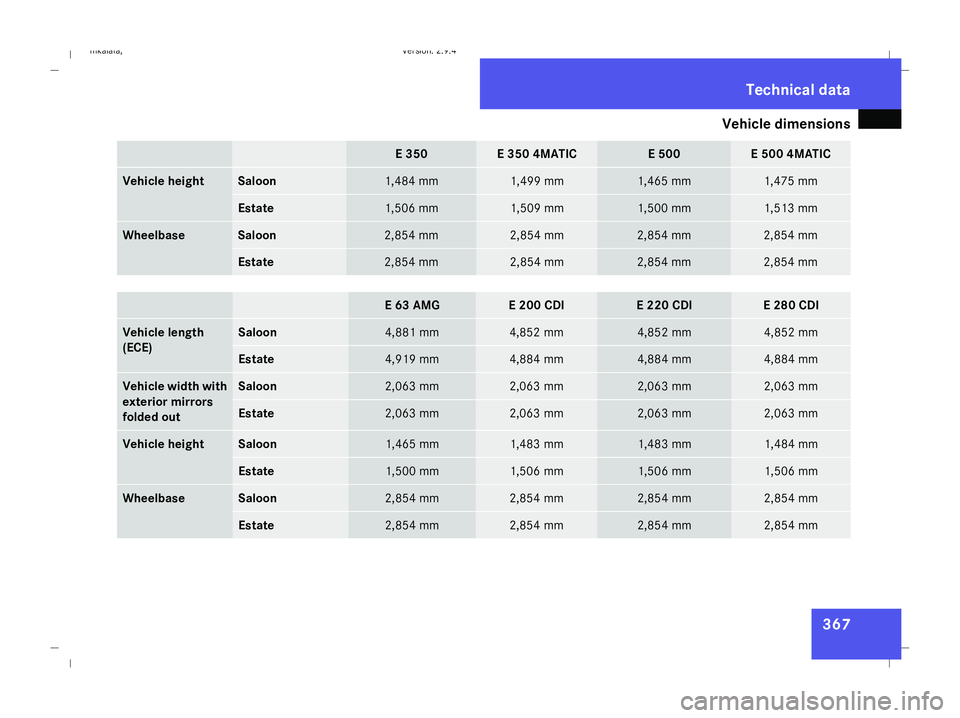
Task: Click the E 220 CDI column header
Action: 664,305
